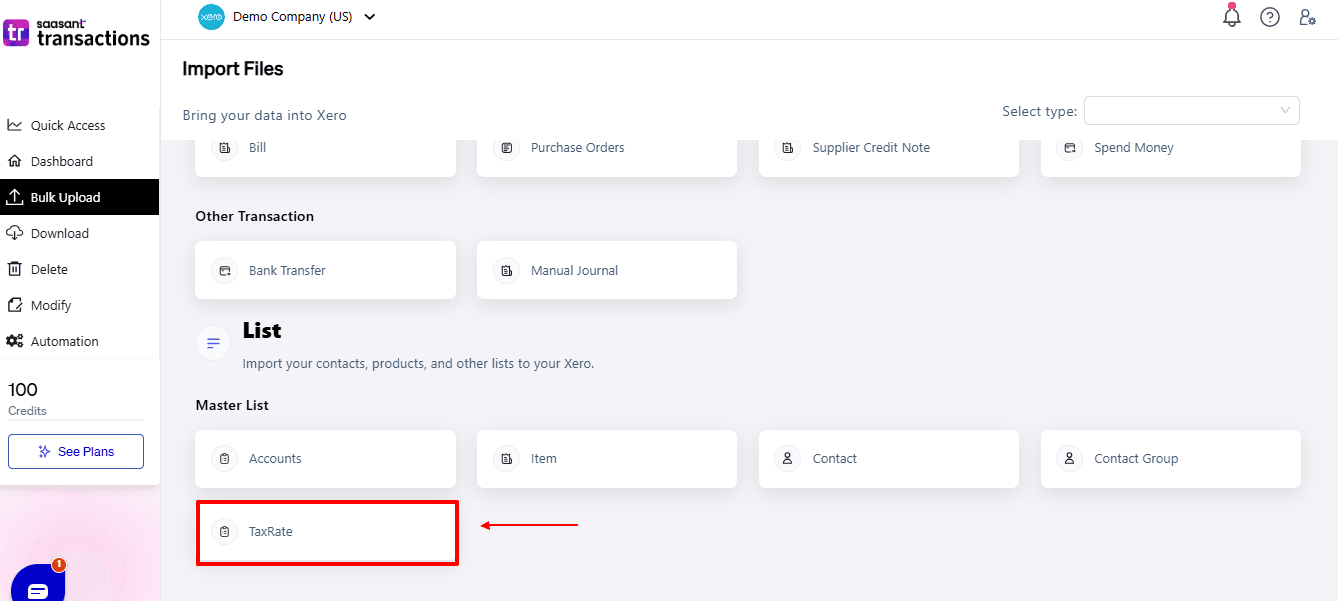Open Quick Access in sidebar

coord(67,125)
